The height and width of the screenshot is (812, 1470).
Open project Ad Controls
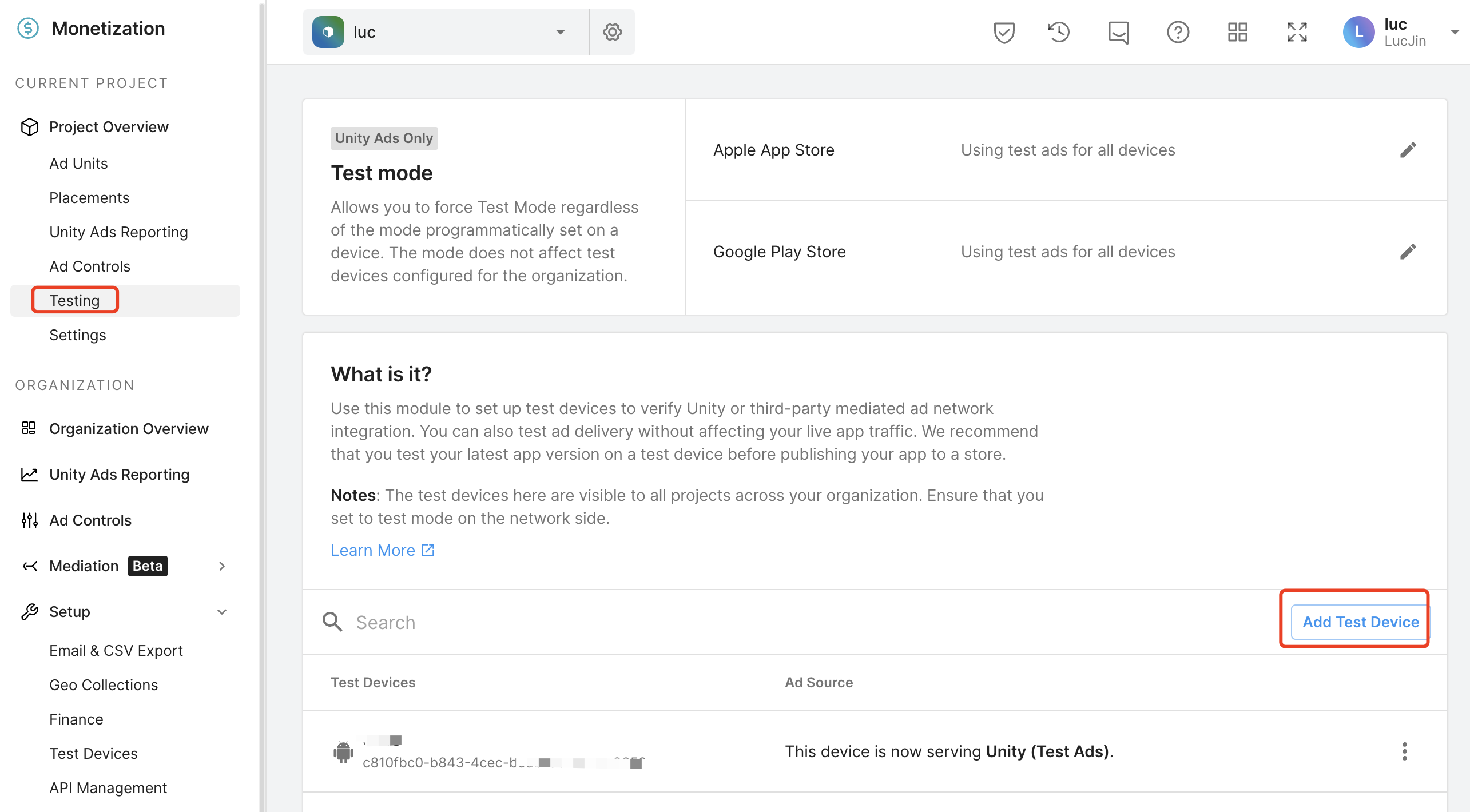[90, 266]
